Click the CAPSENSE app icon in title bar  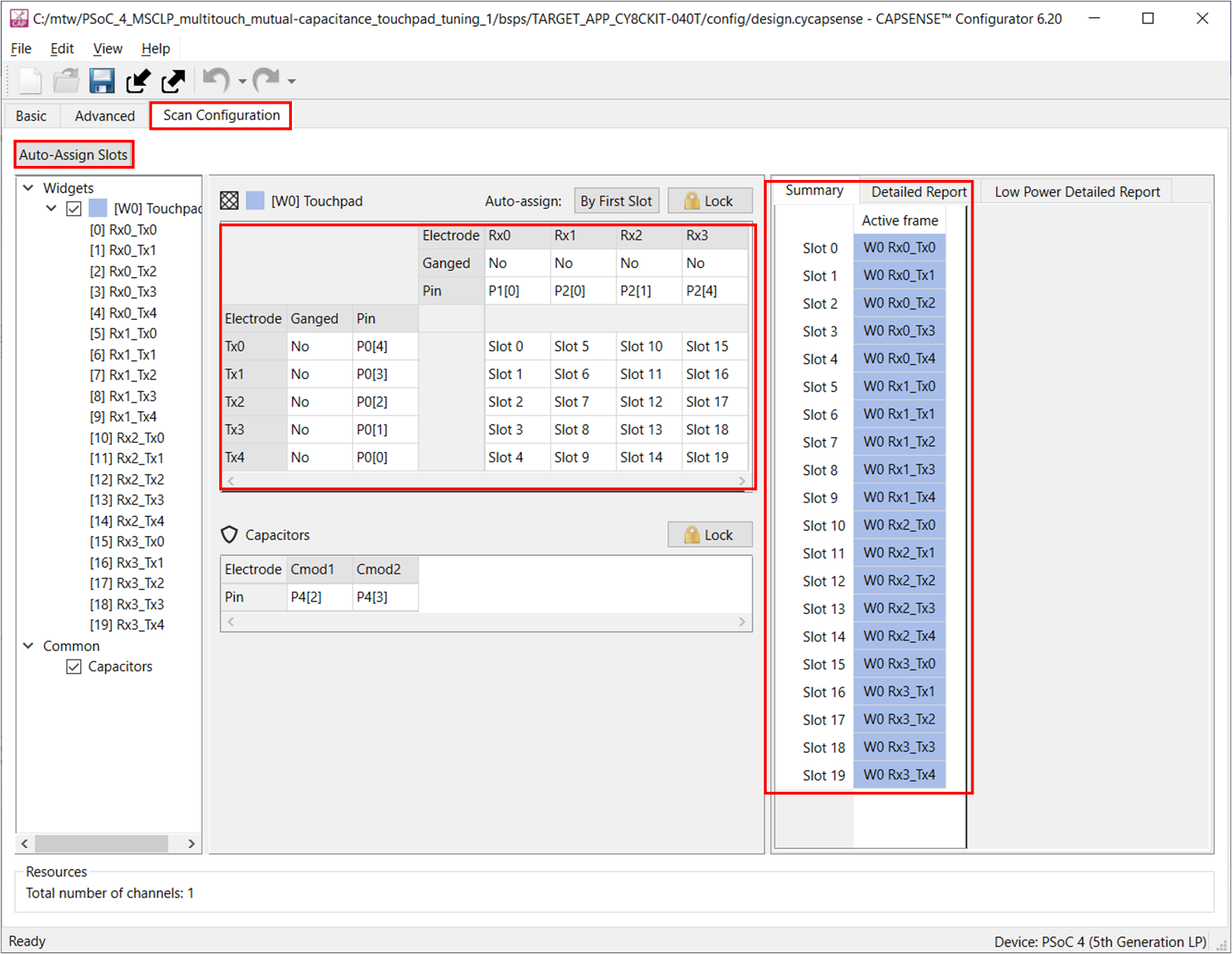(19, 18)
